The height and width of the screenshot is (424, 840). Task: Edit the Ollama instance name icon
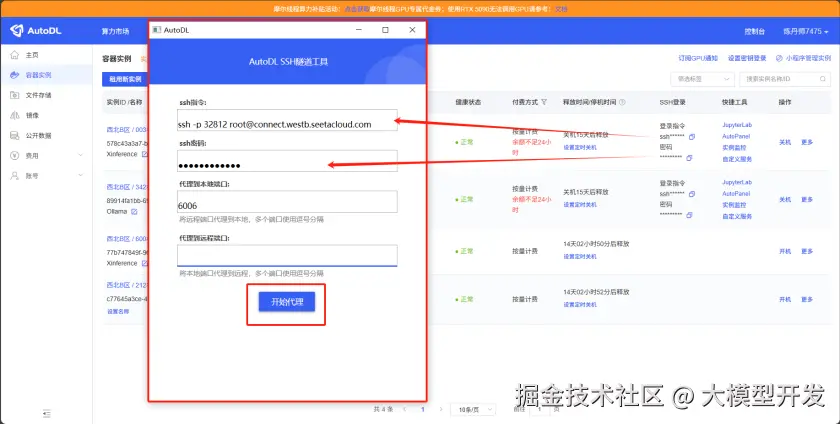click(134, 212)
